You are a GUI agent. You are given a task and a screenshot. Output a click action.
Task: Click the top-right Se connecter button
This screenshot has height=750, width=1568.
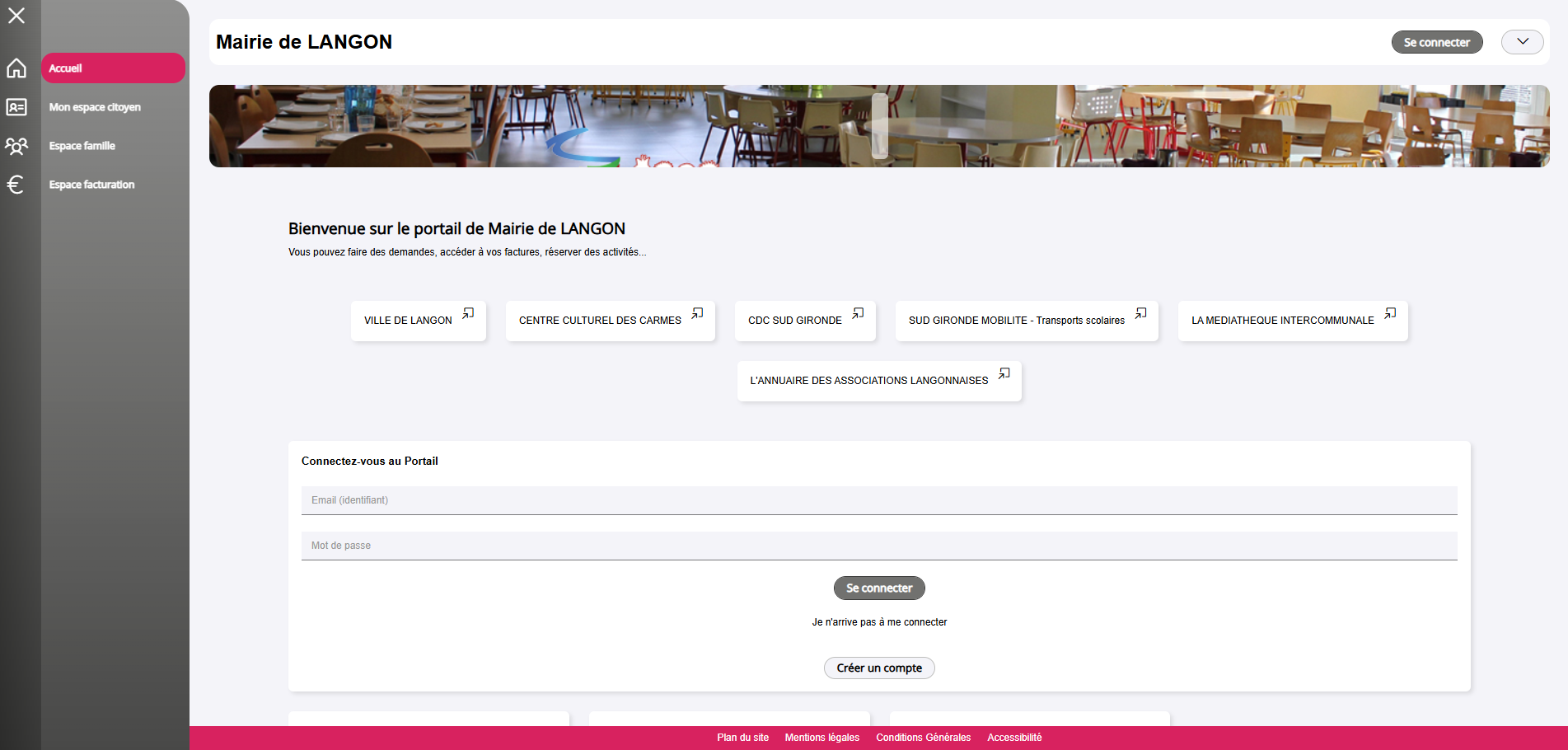click(x=1437, y=42)
